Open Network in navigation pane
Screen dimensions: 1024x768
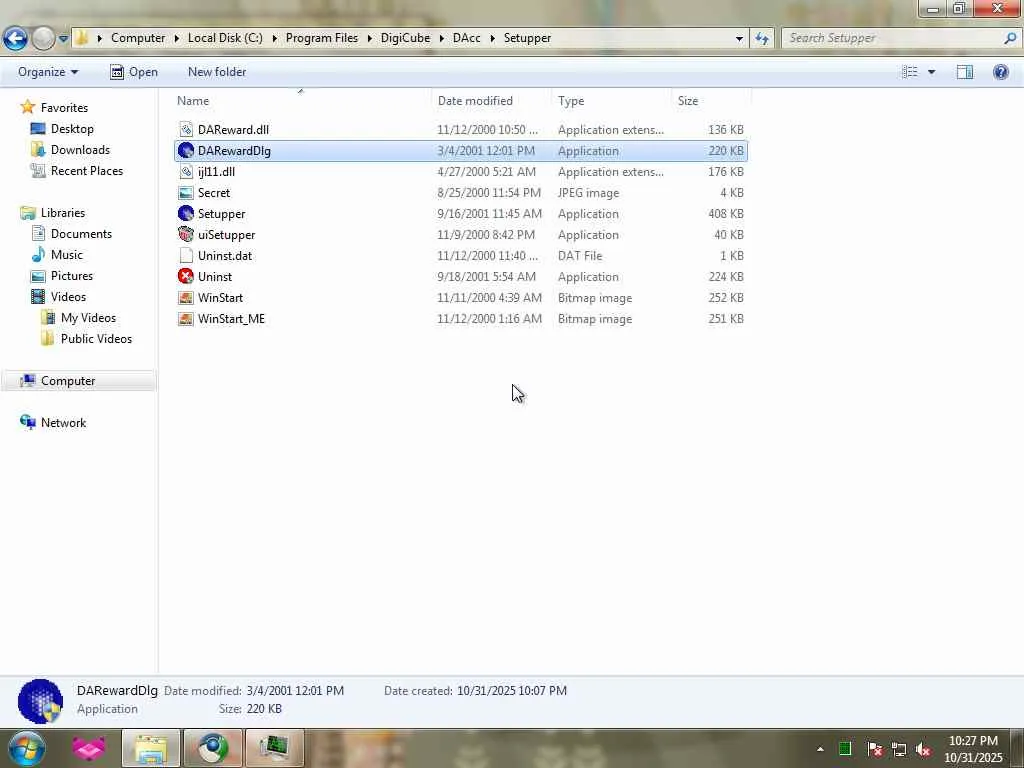(x=63, y=423)
